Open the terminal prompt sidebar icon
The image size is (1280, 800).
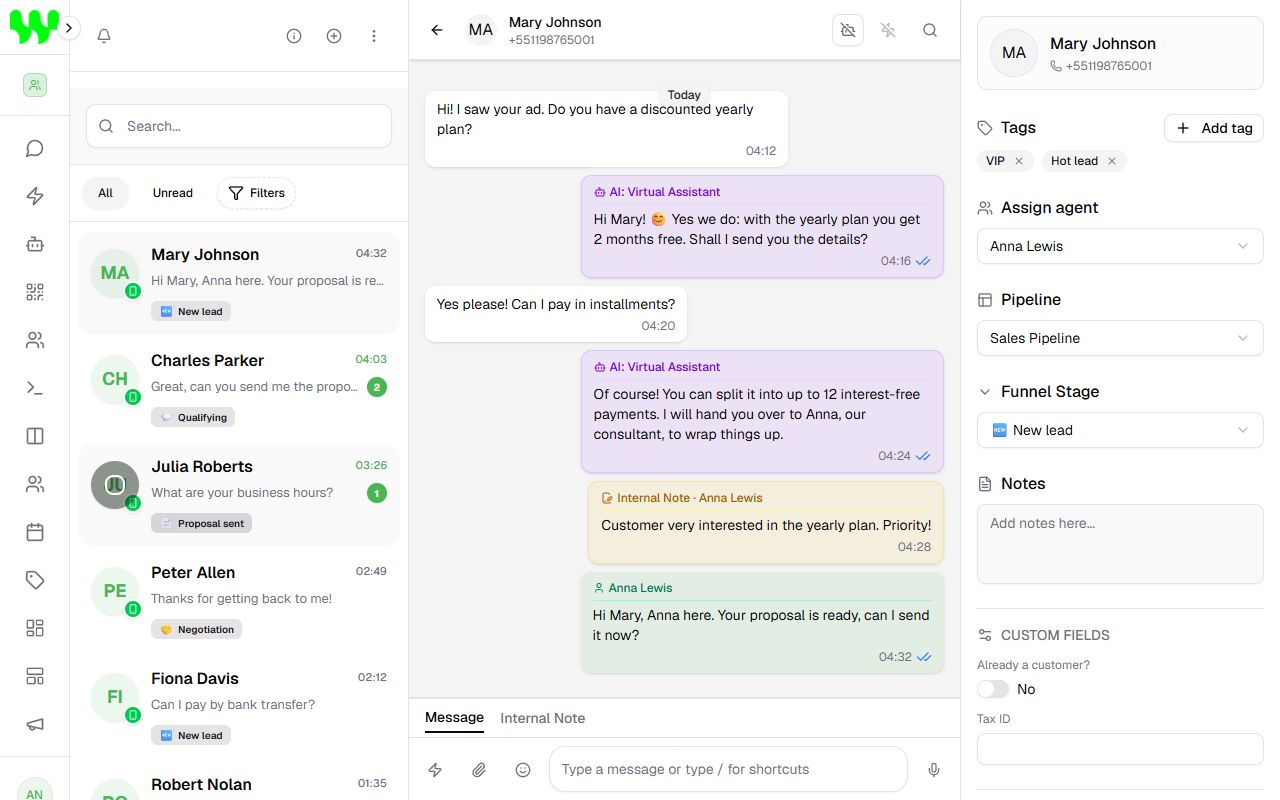(35, 388)
